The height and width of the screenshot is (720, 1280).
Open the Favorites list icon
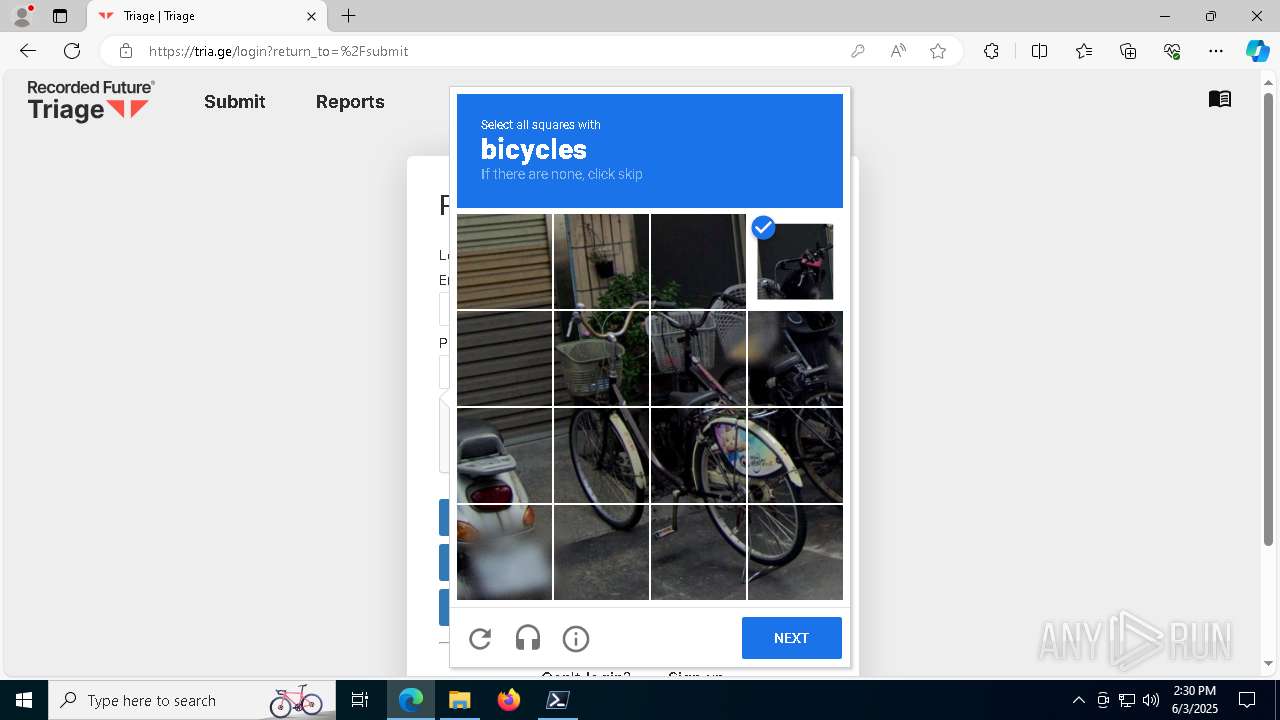1084,51
